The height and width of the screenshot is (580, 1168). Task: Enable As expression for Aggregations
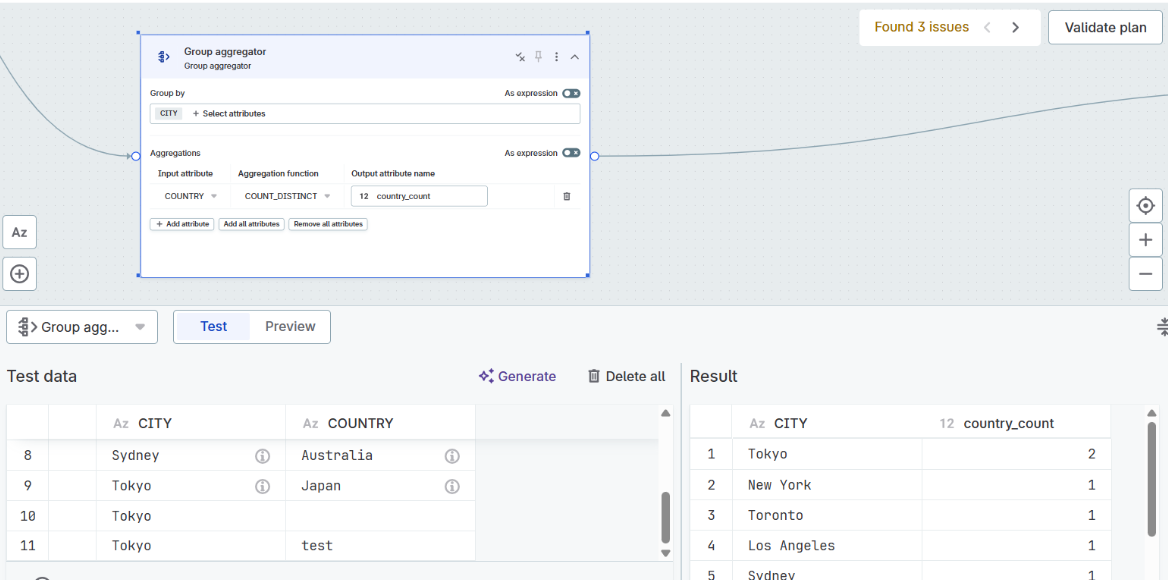[571, 152]
